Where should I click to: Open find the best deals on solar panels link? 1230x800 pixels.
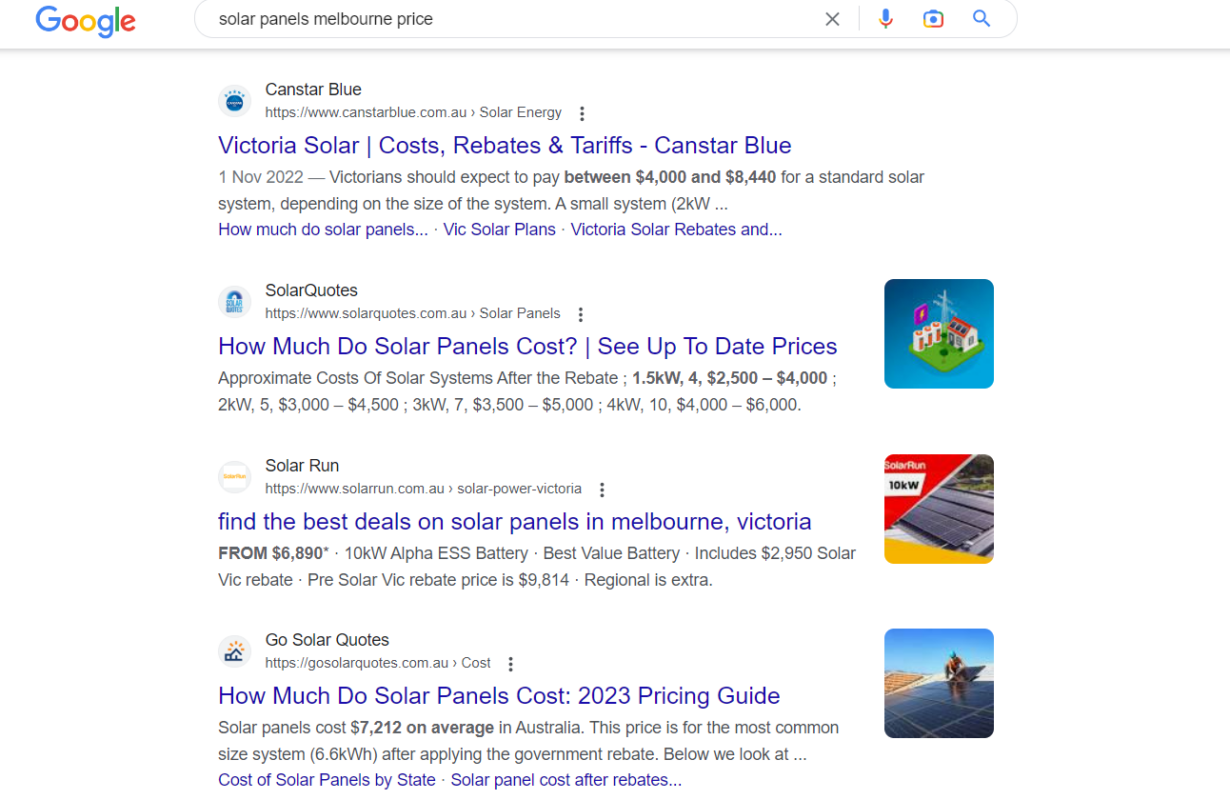pyautogui.click(x=514, y=521)
